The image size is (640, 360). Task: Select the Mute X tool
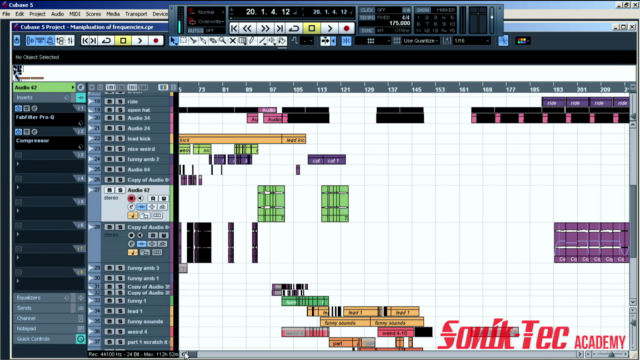coord(233,41)
